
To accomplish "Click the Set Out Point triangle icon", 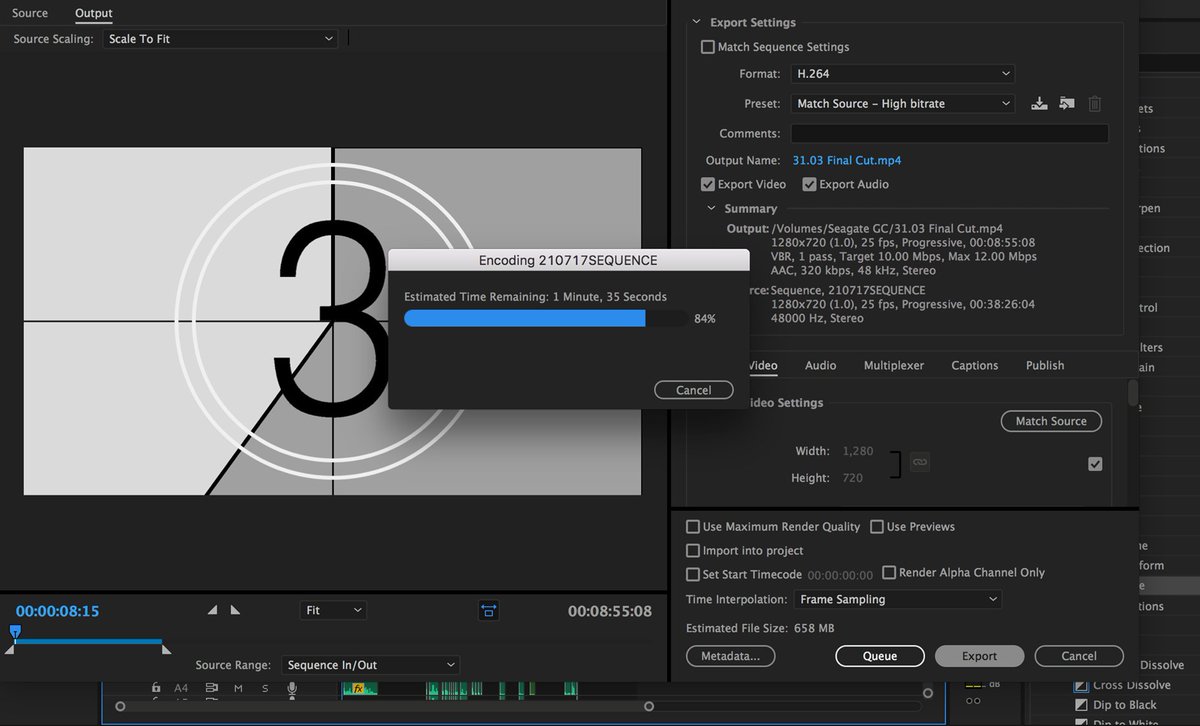I will point(235,610).
